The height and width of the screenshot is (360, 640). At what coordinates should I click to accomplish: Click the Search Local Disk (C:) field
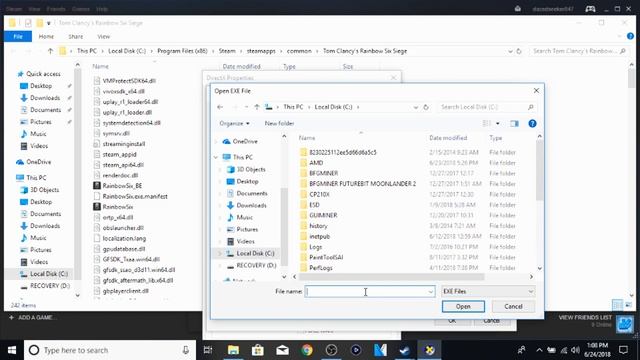coord(486,107)
